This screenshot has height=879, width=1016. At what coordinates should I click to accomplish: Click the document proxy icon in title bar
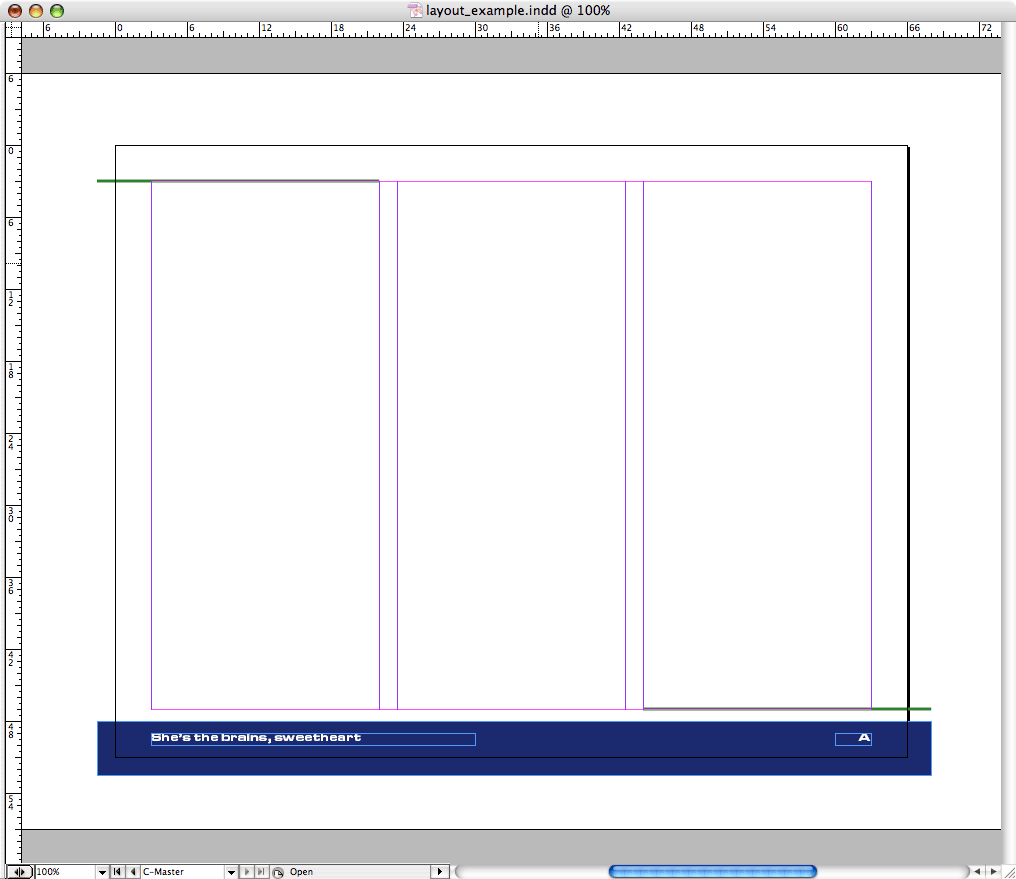(415, 10)
